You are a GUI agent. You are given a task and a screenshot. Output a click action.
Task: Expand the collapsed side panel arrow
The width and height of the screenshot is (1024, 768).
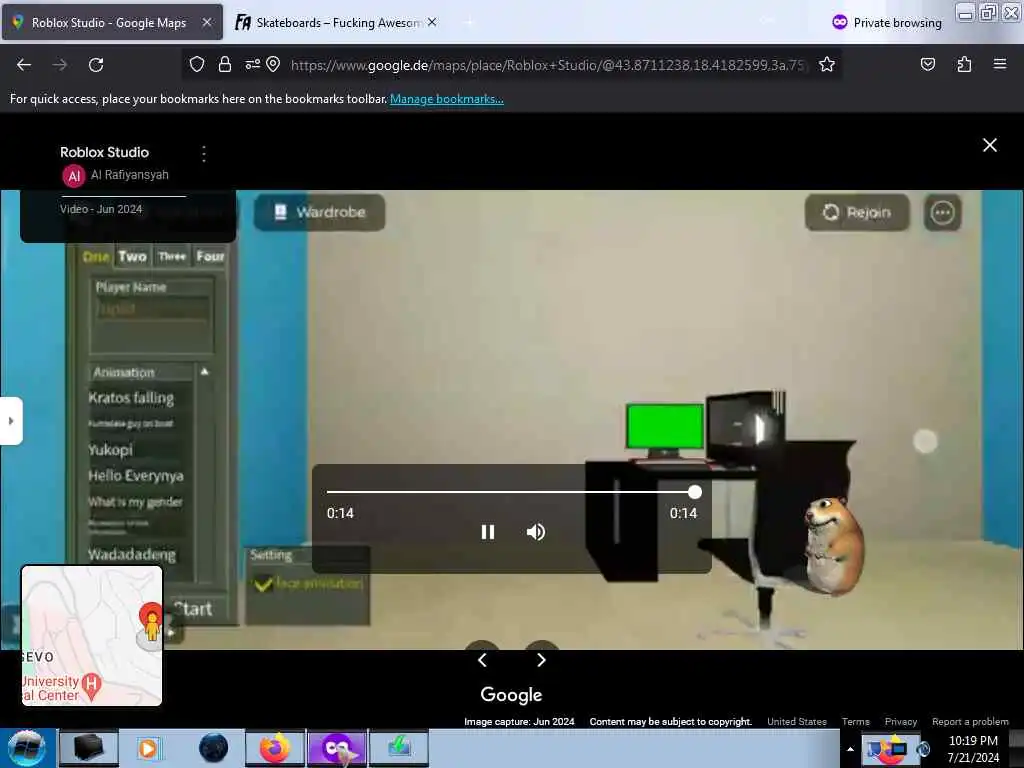(x=11, y=421)
